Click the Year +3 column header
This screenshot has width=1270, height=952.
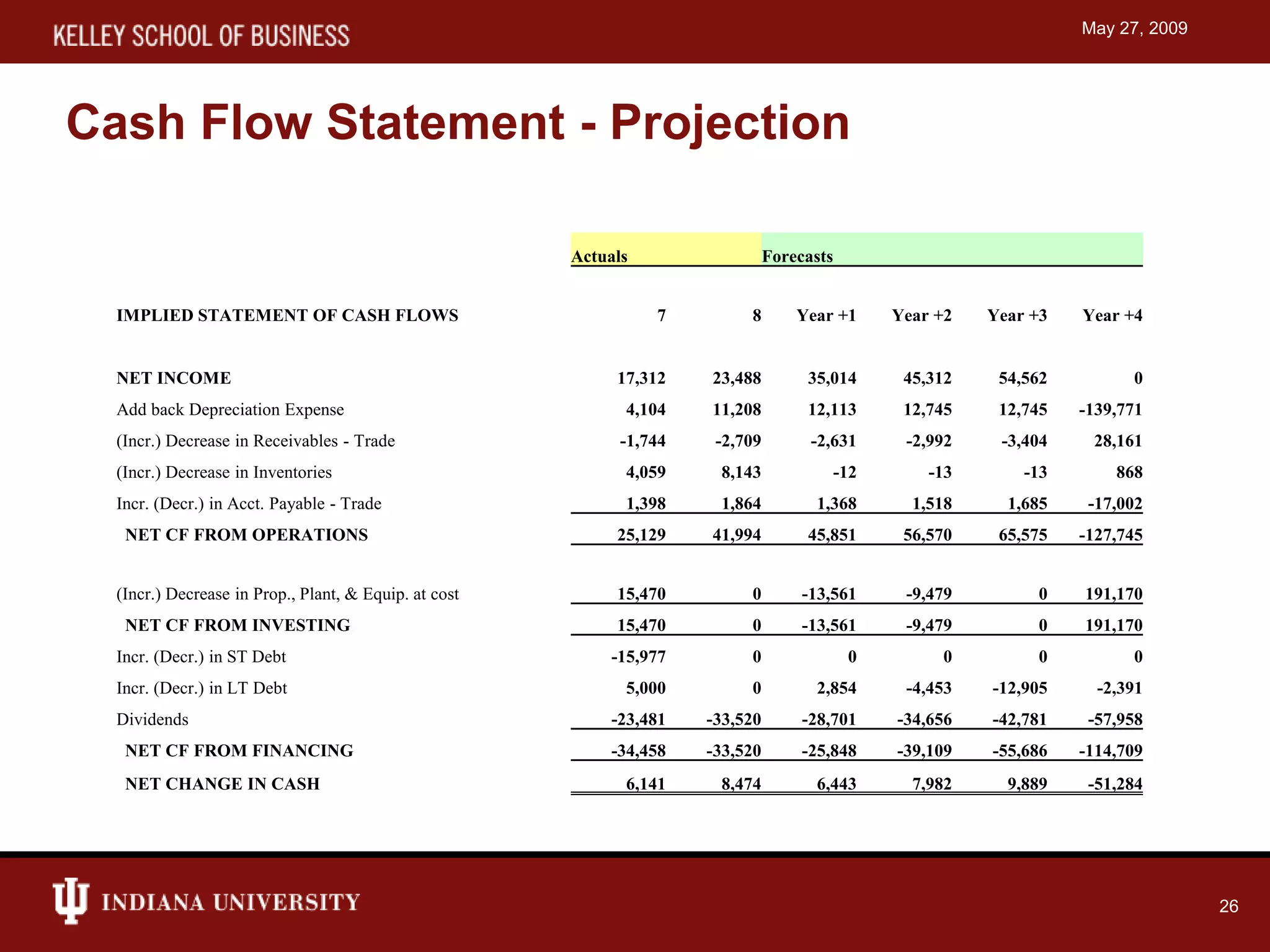tap(1017, 315)
